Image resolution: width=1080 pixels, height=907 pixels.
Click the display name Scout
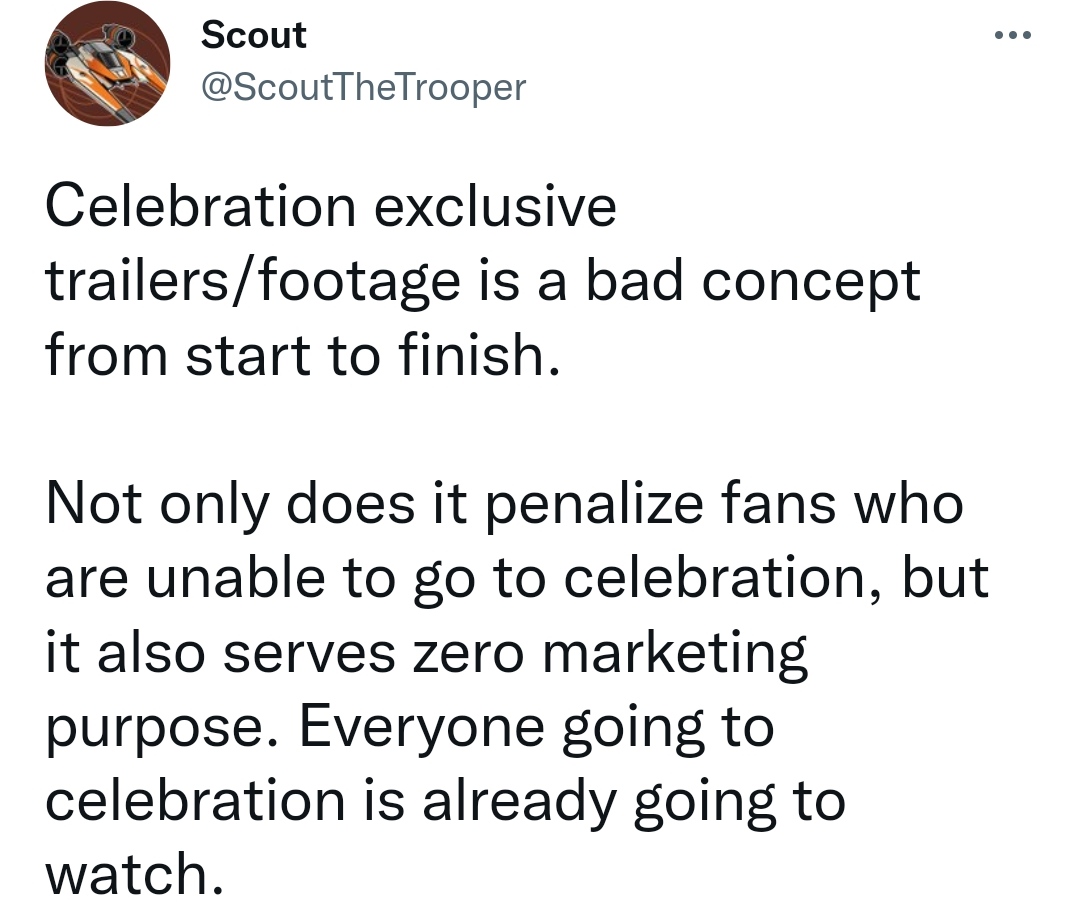(253, 34)
